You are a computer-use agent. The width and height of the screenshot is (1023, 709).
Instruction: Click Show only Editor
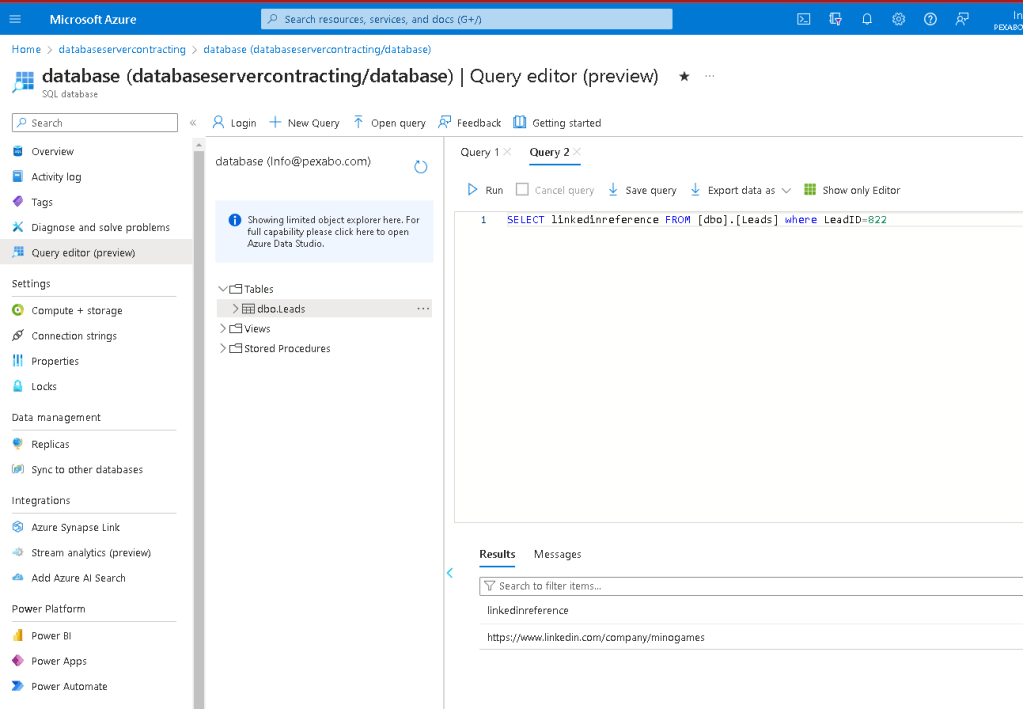852,190
